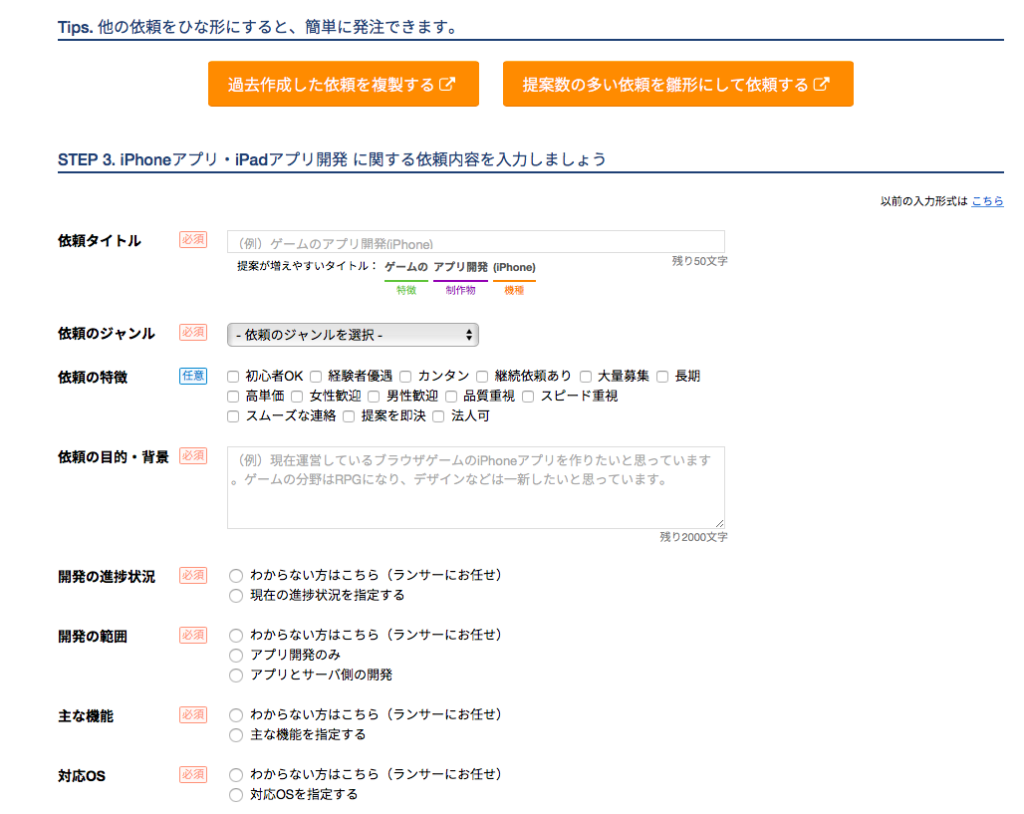Check the 男性歓迎 checkbox
Viewport: 1024px width, 814px height.
(x=374, y=396)
